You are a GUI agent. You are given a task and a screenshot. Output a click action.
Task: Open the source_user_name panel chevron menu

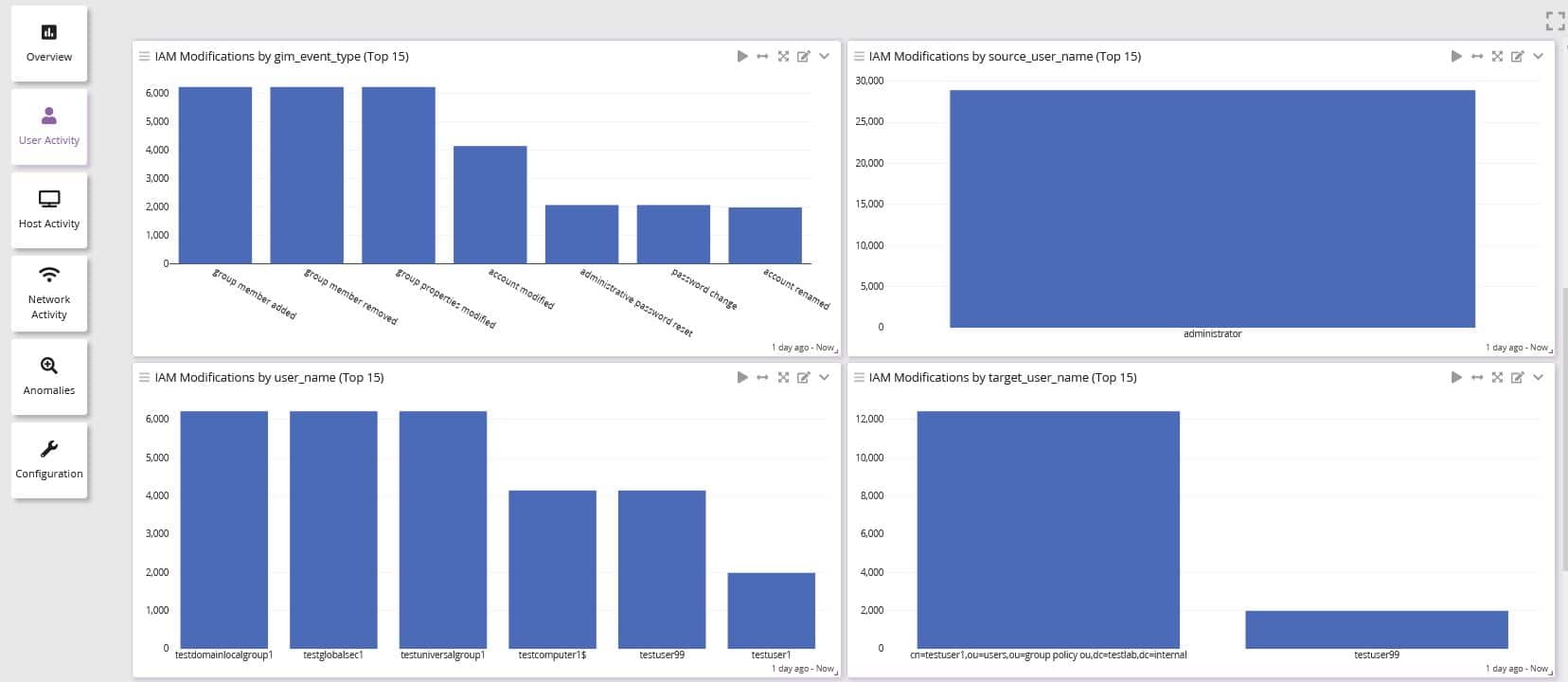click(x=1538, y=57)
